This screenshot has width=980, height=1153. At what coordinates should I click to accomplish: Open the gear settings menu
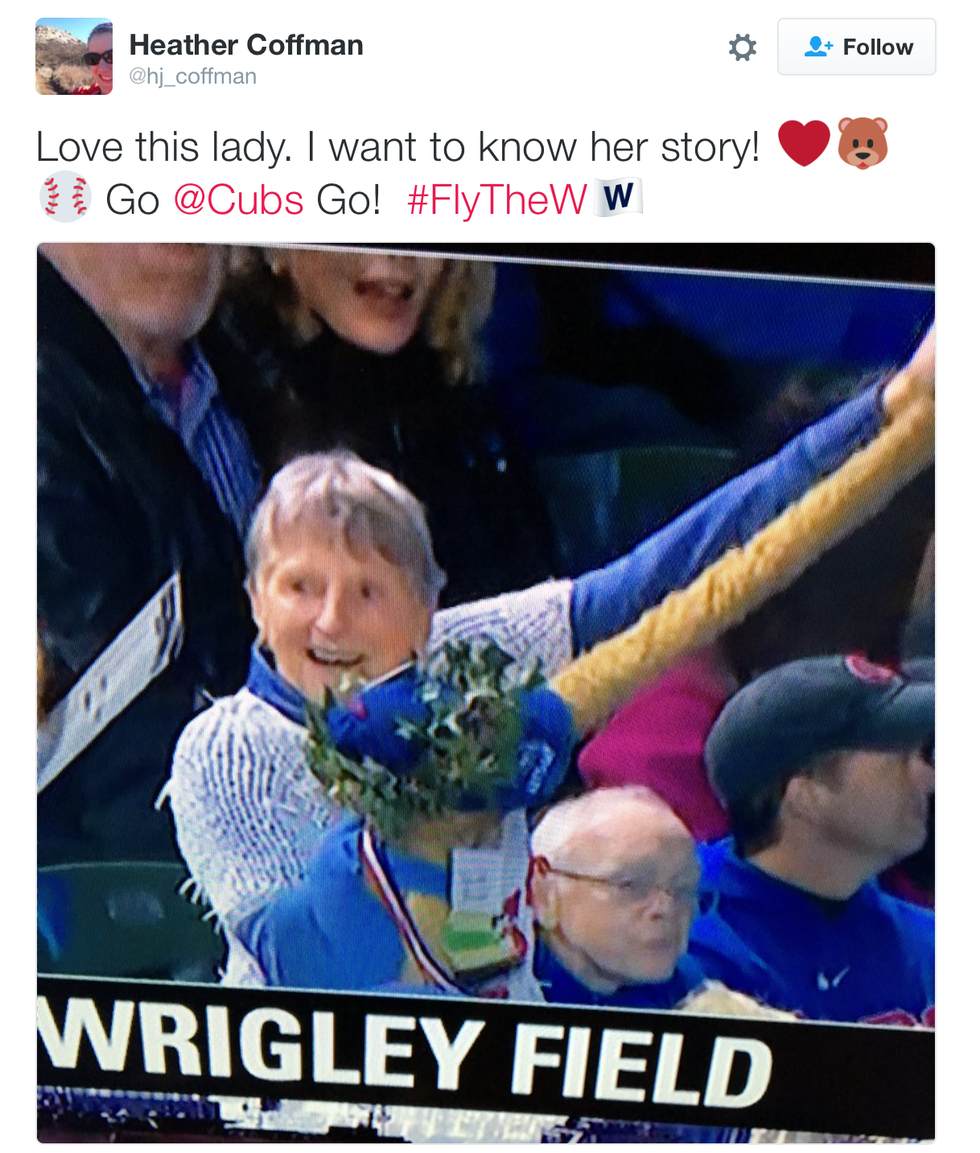pos(742,48)
